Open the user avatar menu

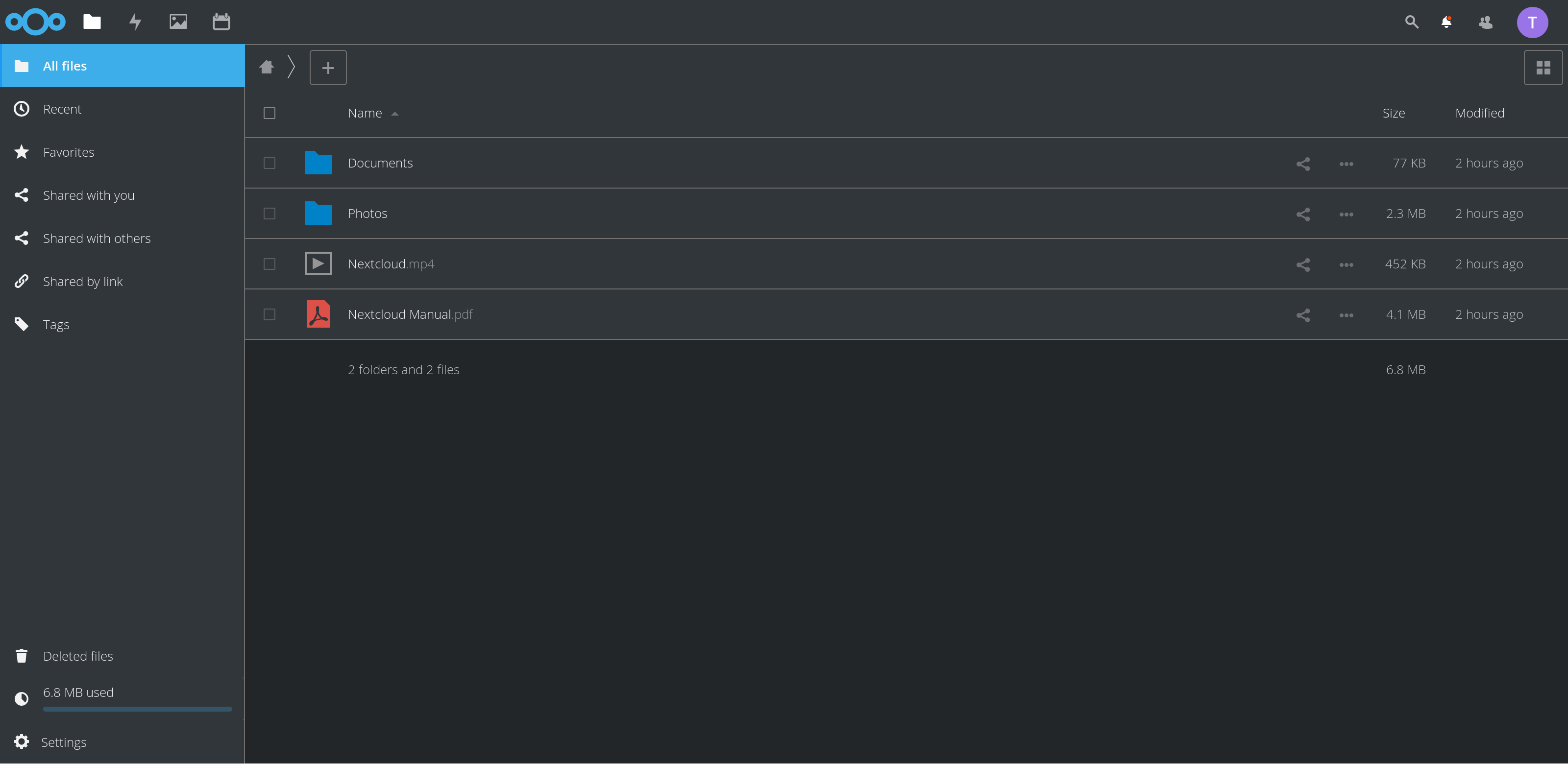tap(1532, 23)
